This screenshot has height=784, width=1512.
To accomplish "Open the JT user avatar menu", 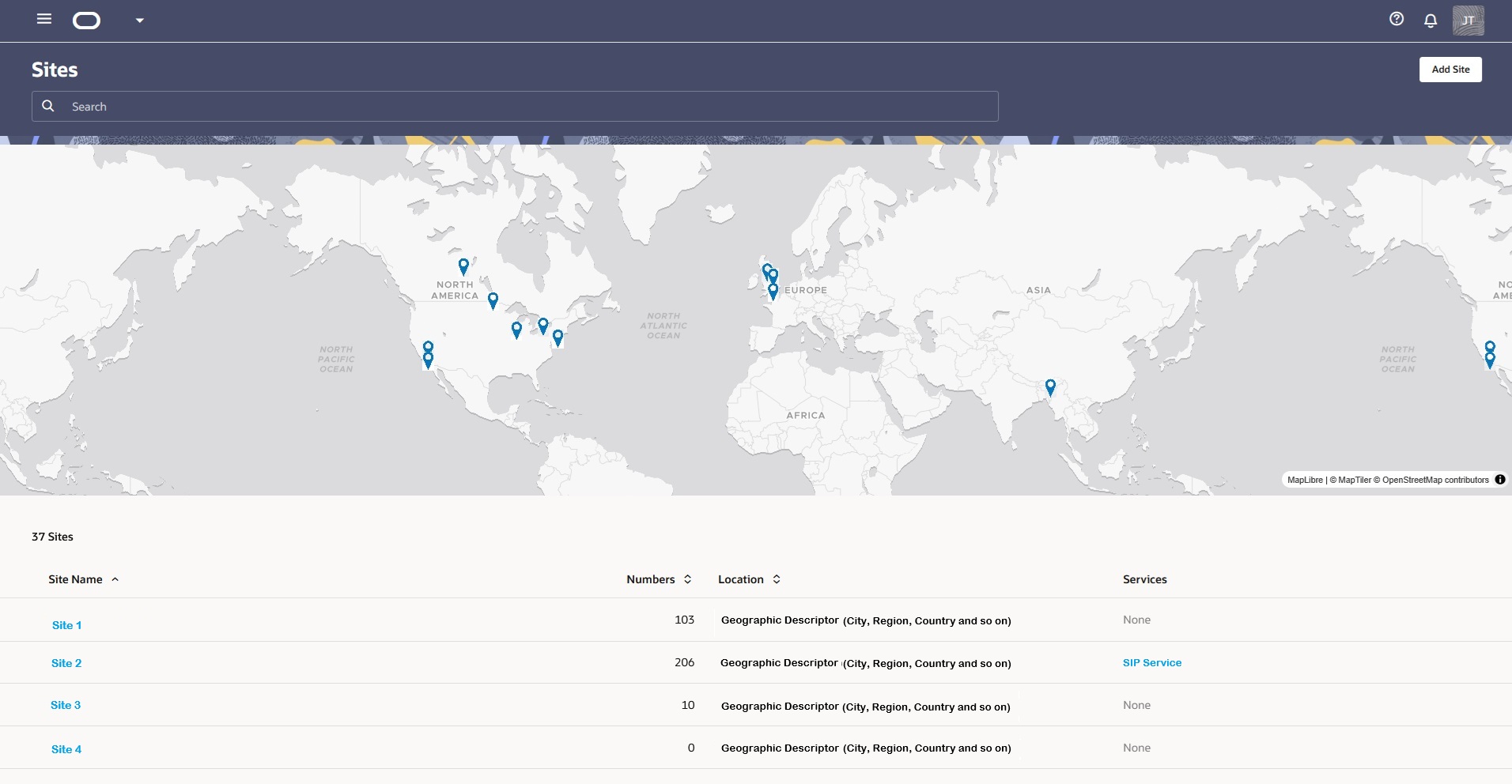I will click(1468, 21).
